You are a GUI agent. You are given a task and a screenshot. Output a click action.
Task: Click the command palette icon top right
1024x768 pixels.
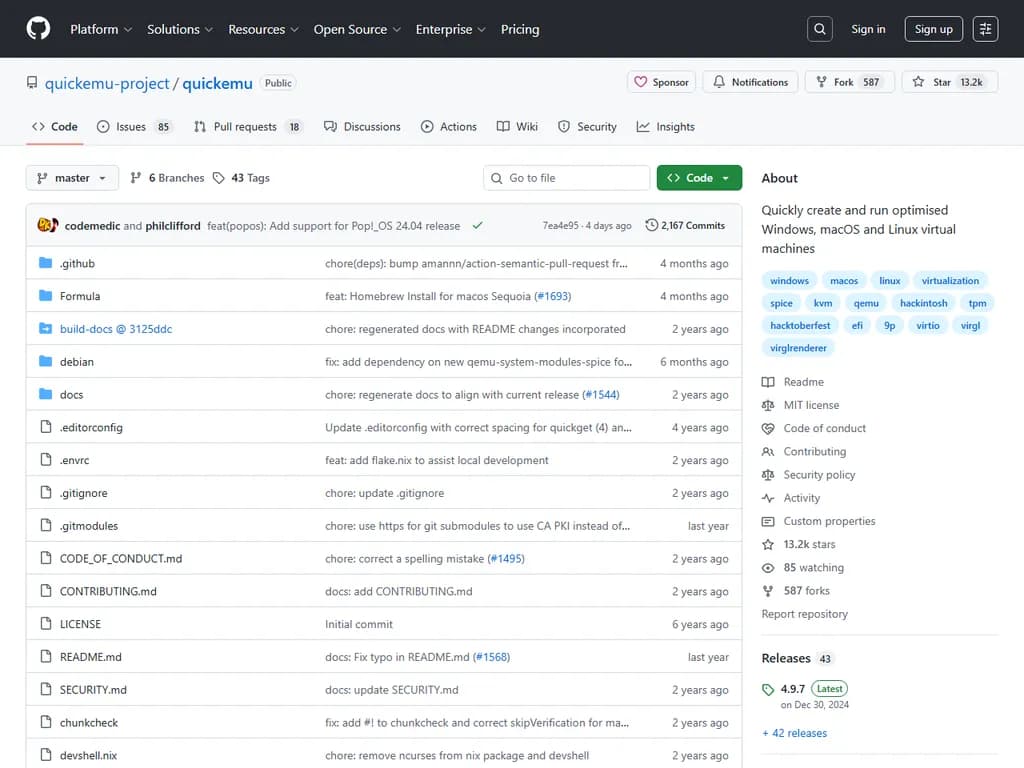[x=985, y=28]
